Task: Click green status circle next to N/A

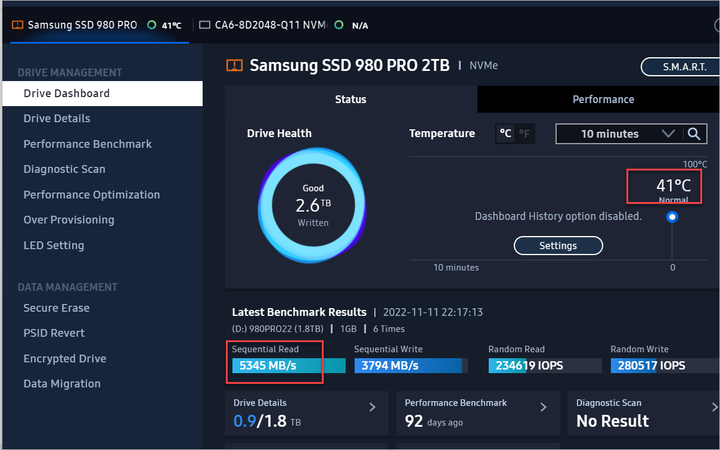Action: [x=339, y=25]
